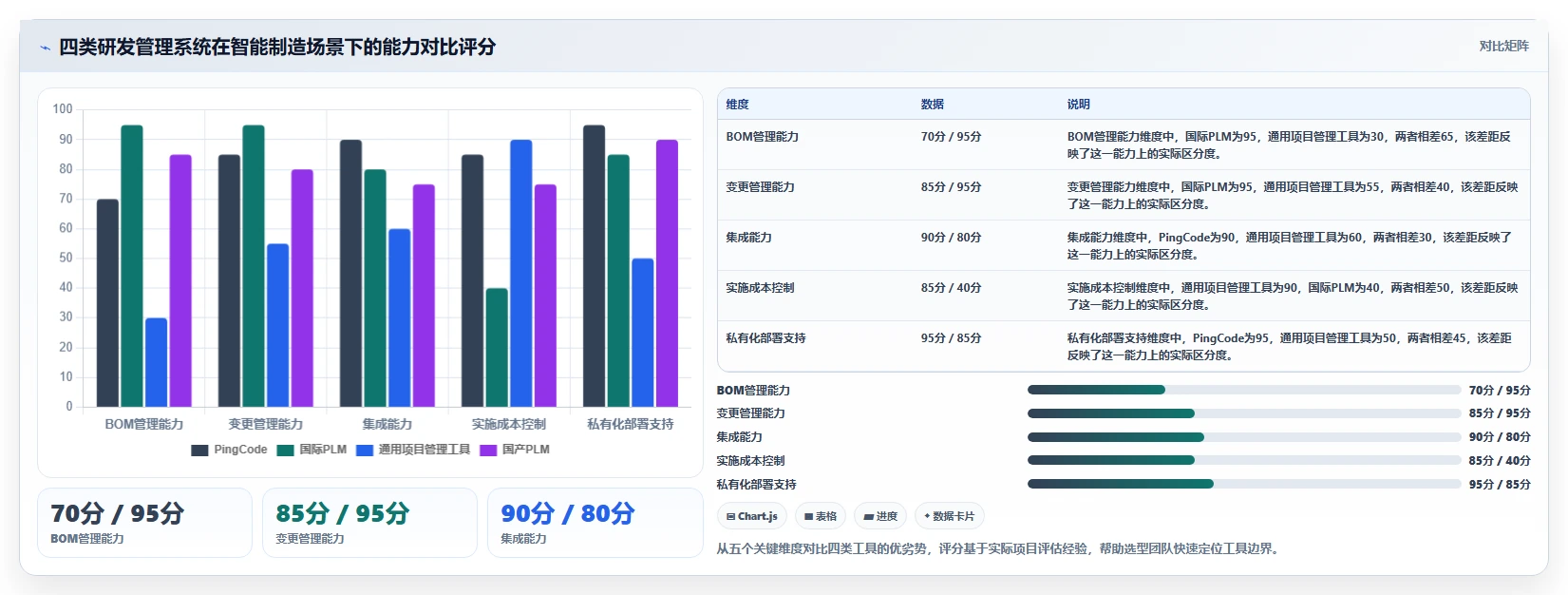The height and width of the screenshot is (595, 1568).
Task: Click the blue bar in 私有化部署支持 group
Action: (x=642, y=333)
